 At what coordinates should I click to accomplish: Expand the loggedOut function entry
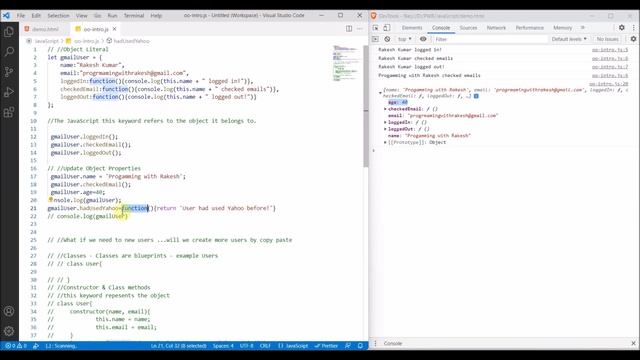pos(385,129)
